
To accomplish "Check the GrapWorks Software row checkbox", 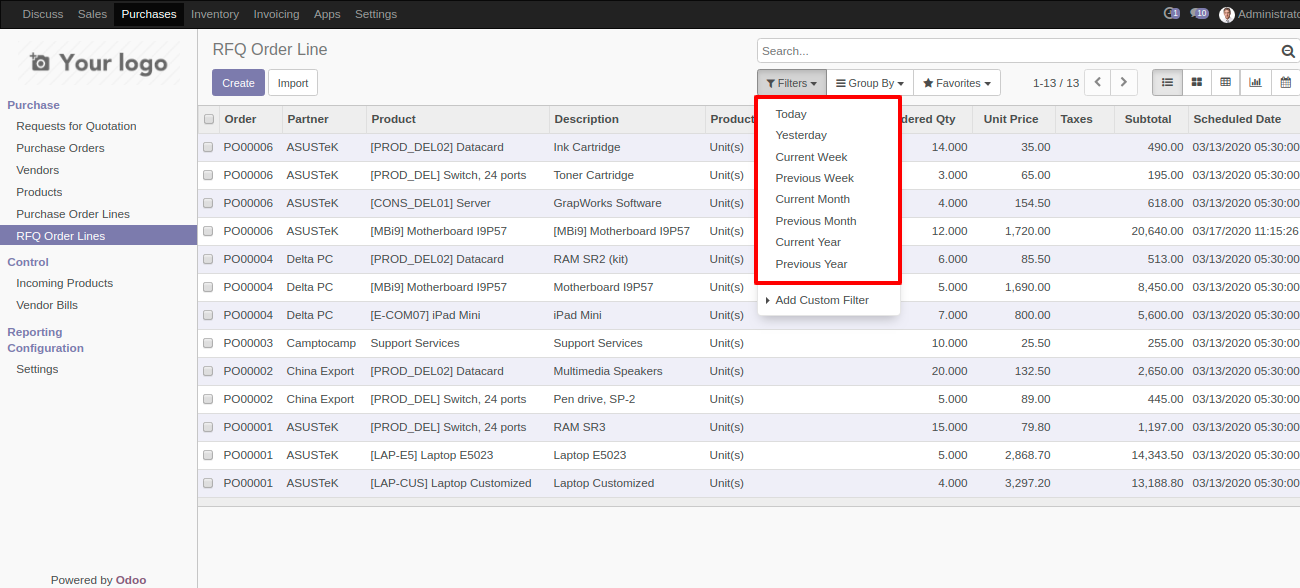I will tap(209, 203).
